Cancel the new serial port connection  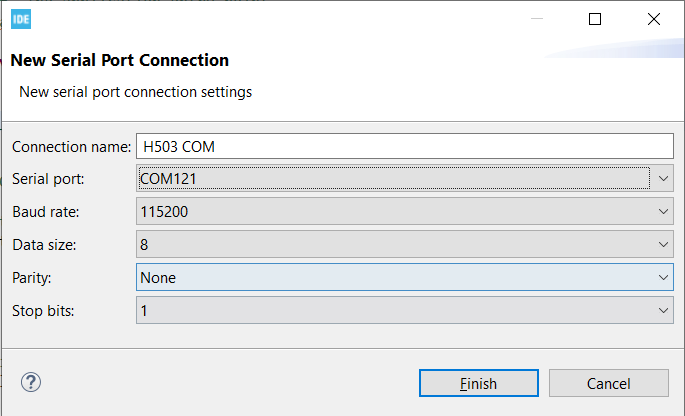608,383
